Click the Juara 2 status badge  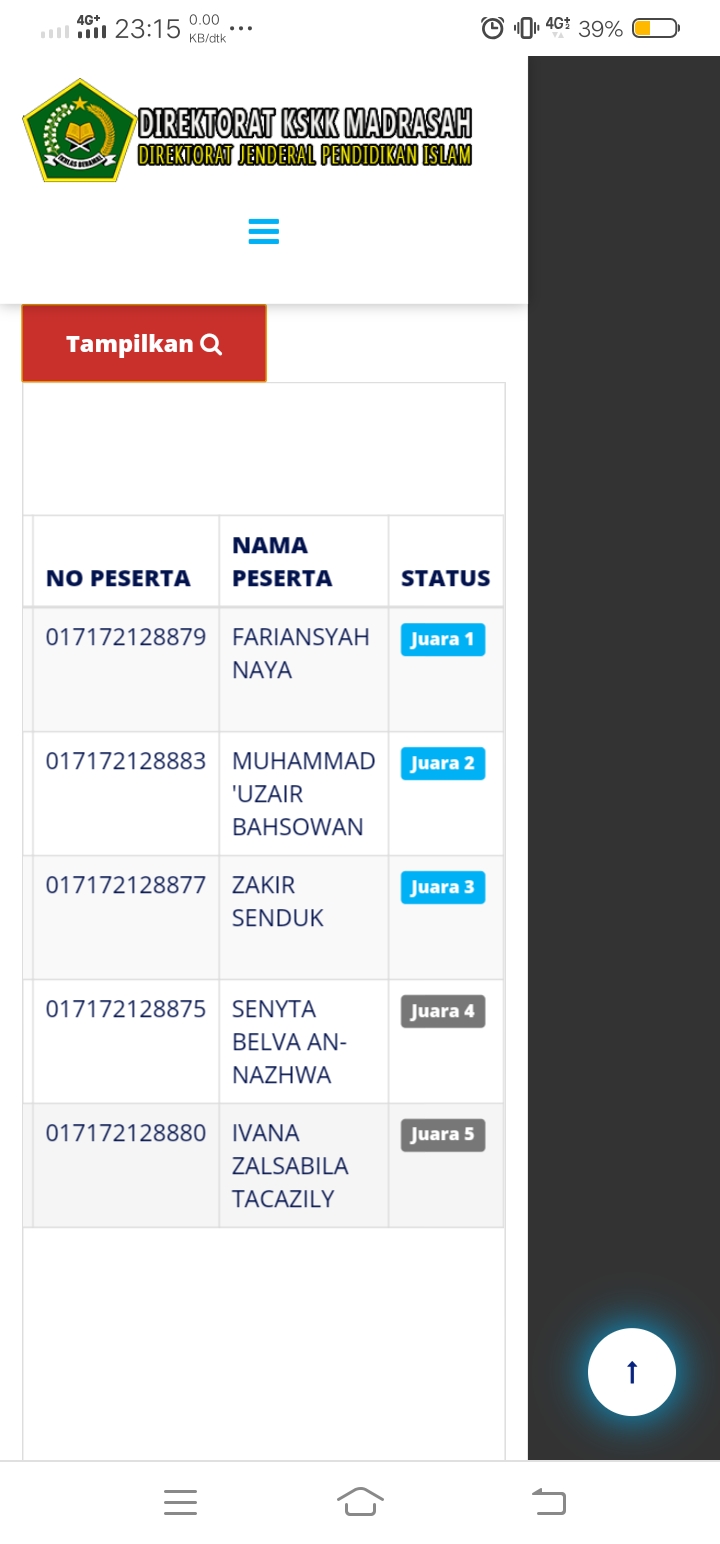(442, 764)
